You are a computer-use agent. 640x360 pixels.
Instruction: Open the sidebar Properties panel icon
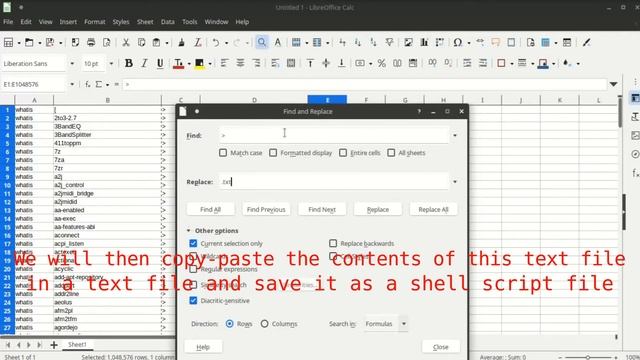[x=635, y=98]
